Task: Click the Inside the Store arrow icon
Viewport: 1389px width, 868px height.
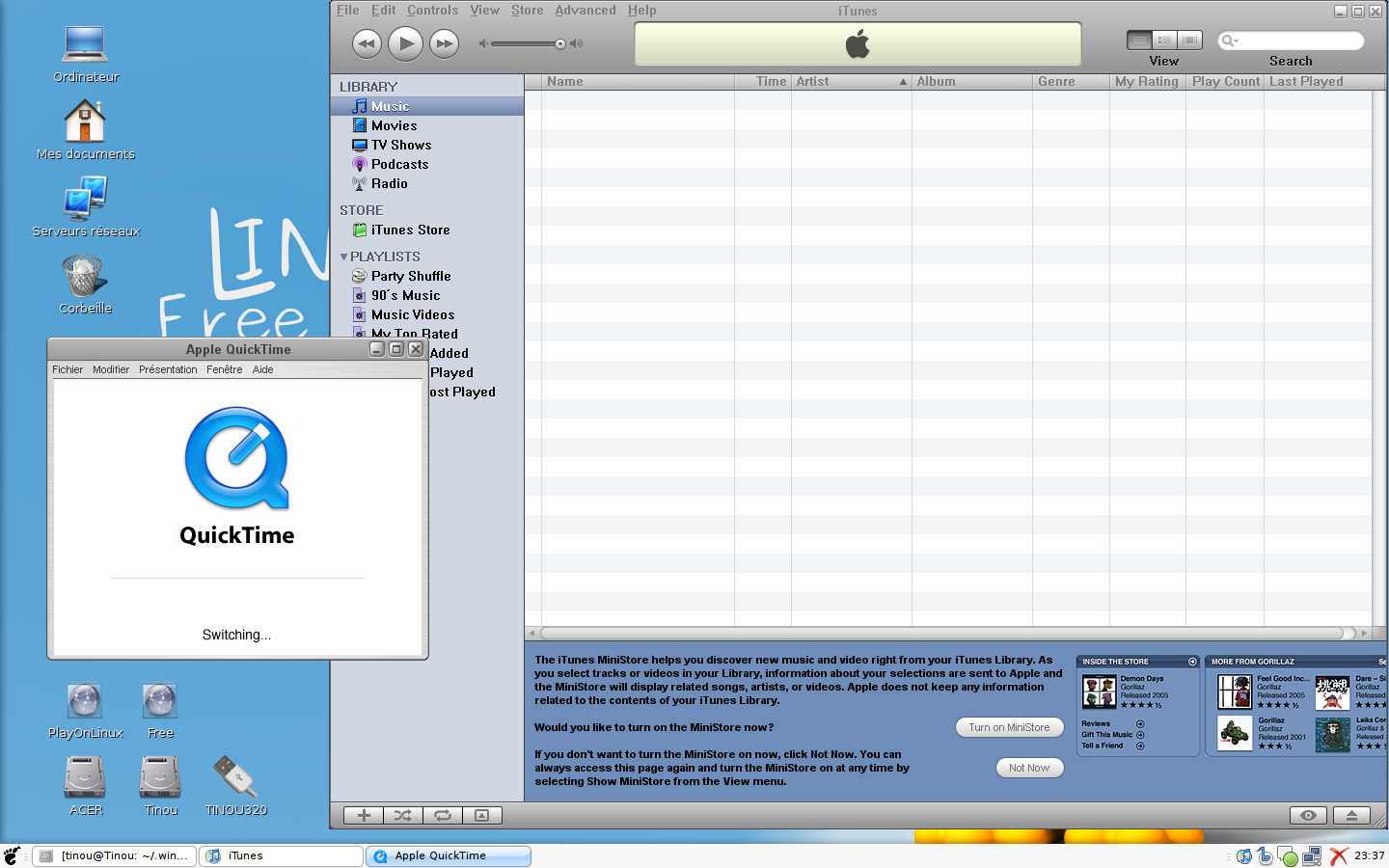Action: point(1192,662)
